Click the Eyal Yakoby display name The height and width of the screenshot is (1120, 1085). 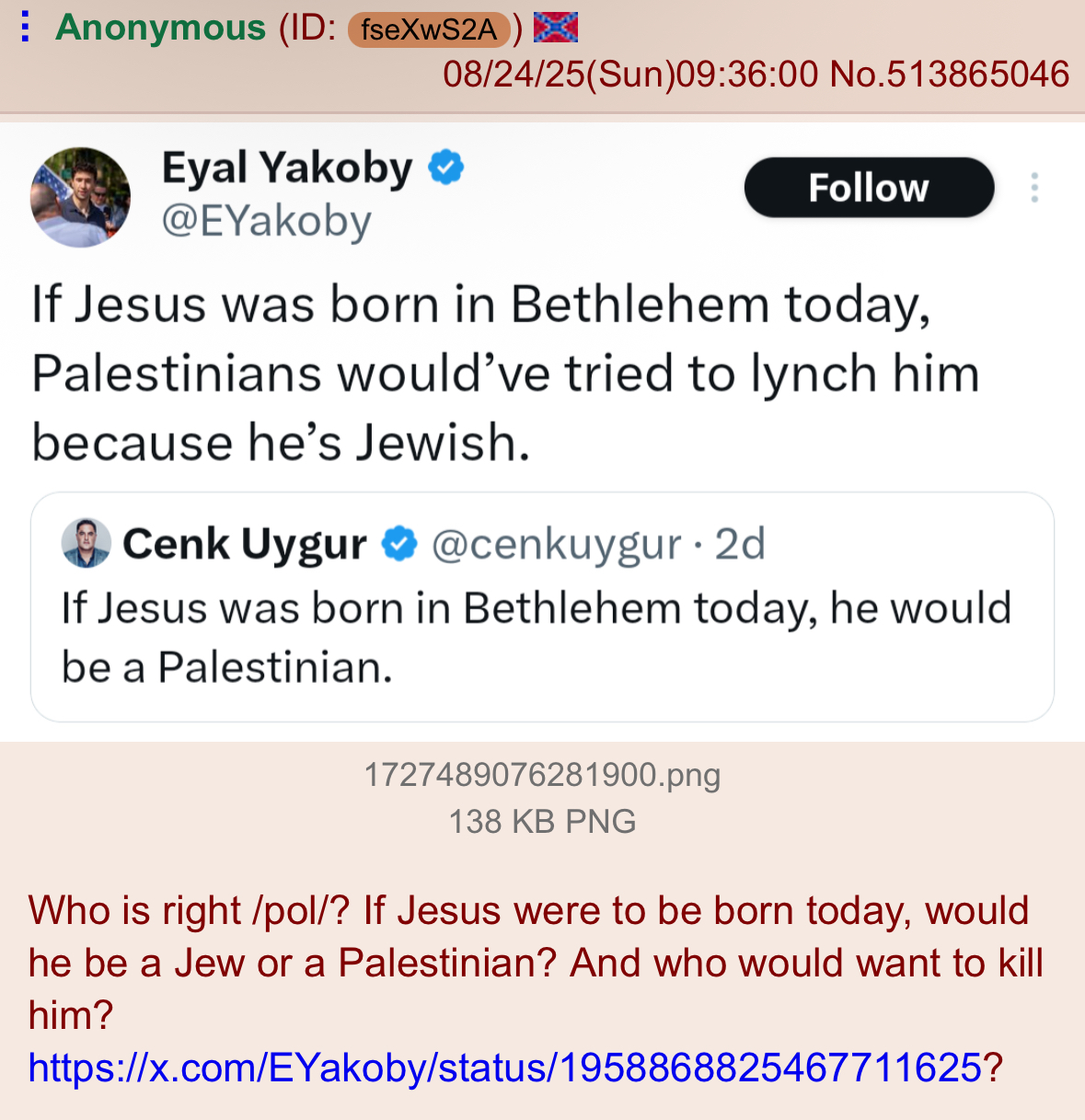tap(287, 168)
